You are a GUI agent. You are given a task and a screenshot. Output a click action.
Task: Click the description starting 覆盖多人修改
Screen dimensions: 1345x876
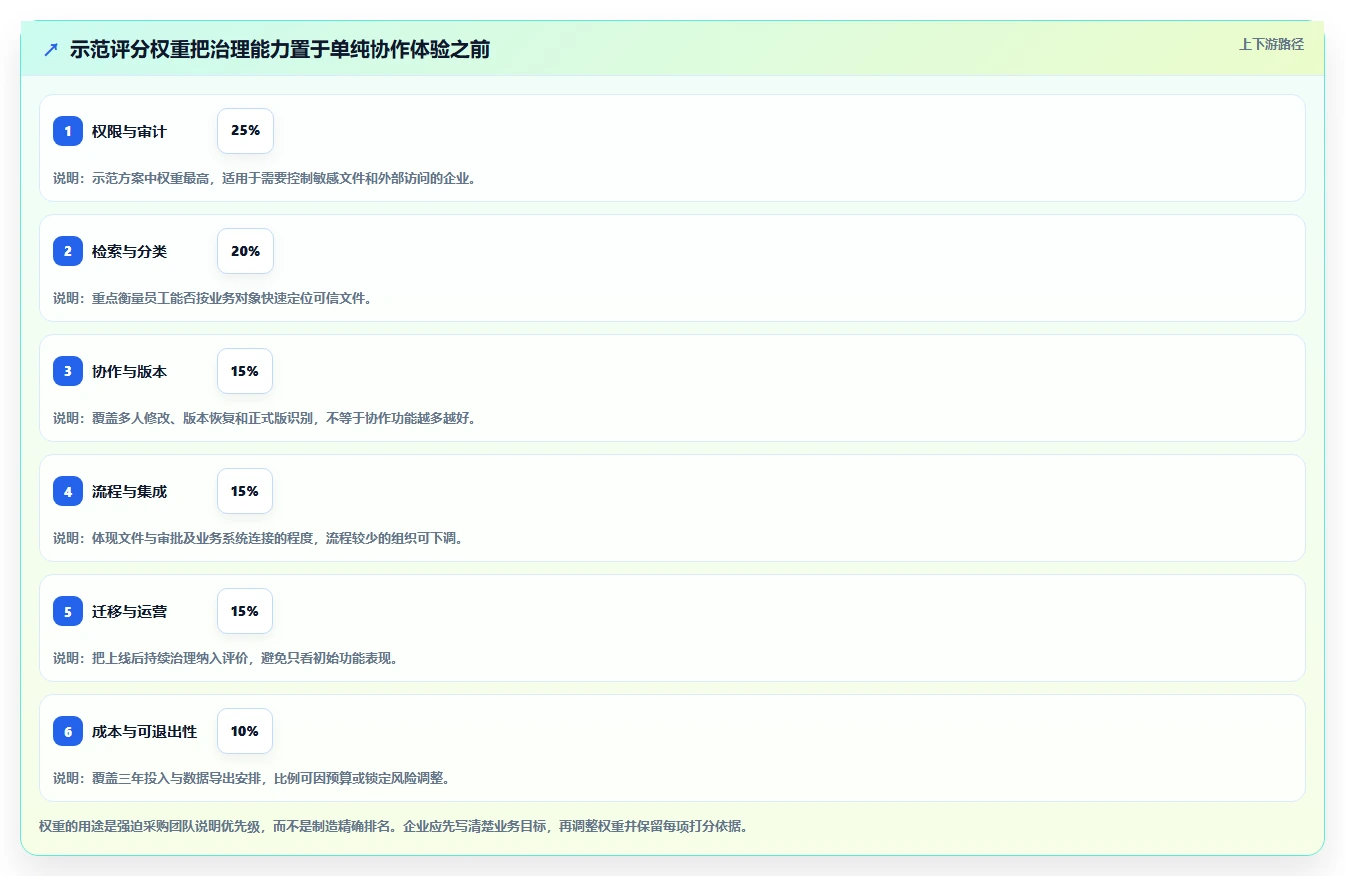point(266,418)
